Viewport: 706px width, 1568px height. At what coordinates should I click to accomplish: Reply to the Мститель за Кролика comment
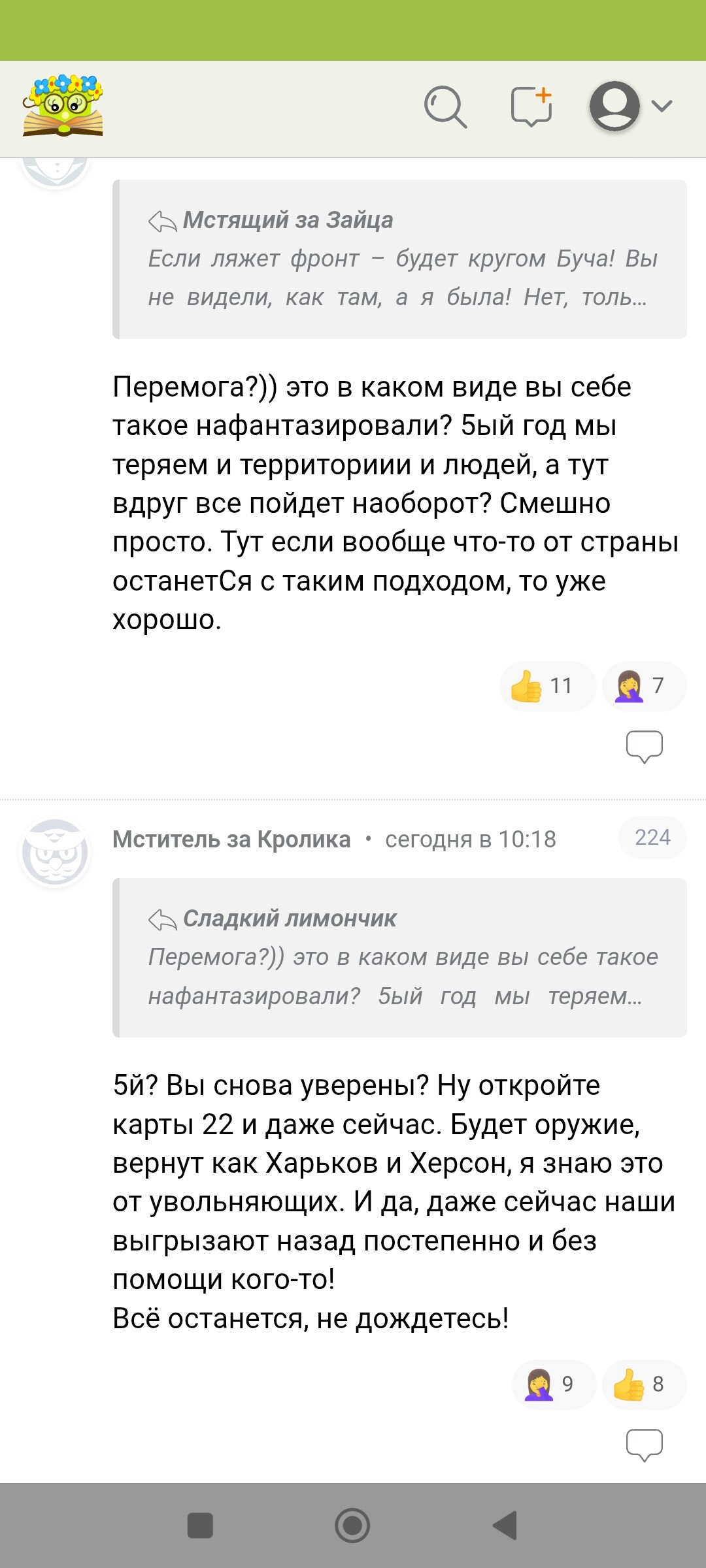644,1445
